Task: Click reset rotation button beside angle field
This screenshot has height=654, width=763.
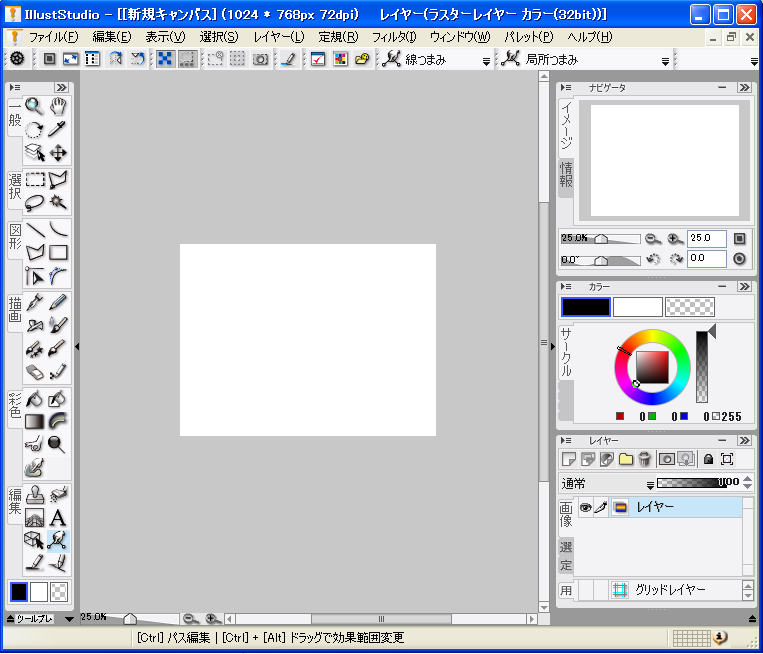Action: [739, 259]
